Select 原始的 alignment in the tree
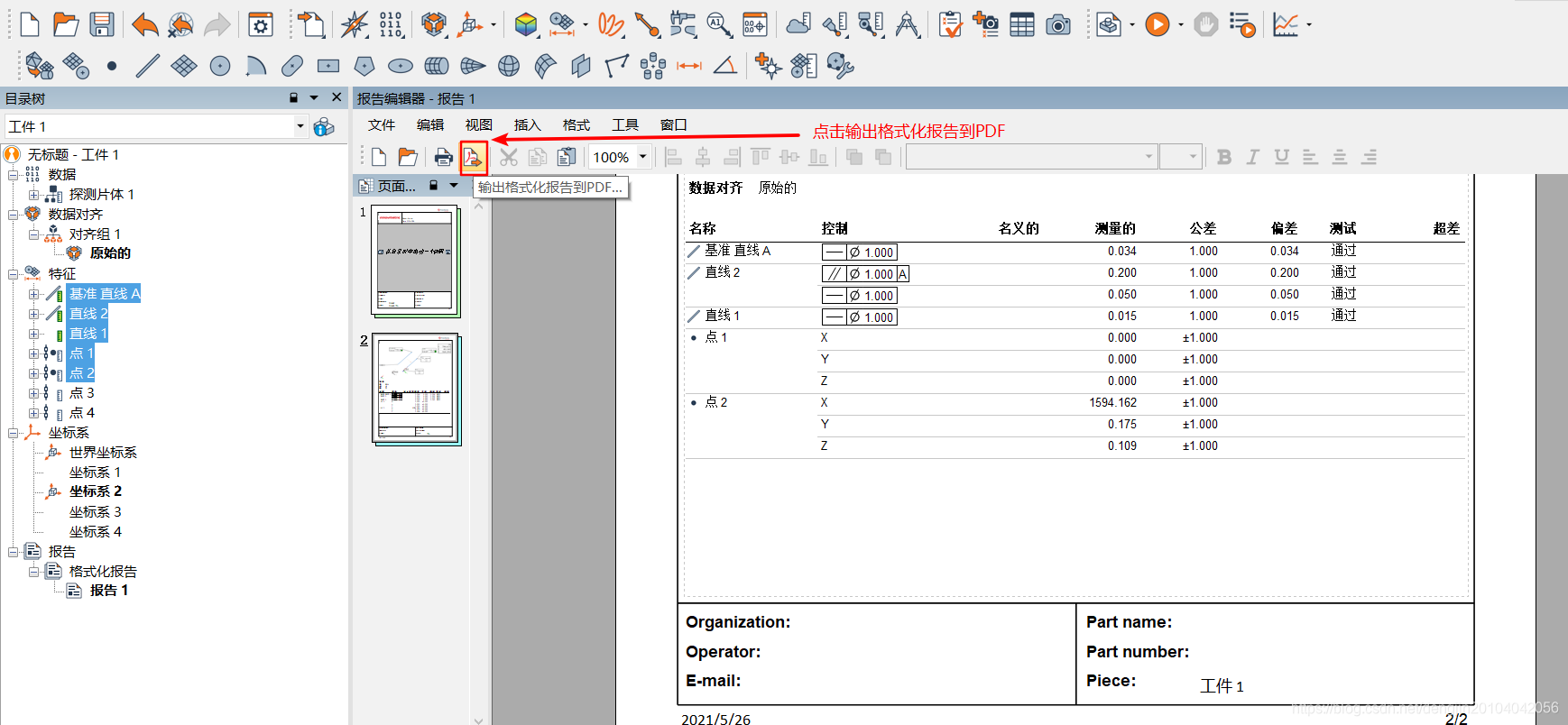Image resolution: width=1568 pixels, height=725 pixels. pyautogui.click(x=110, y=253)
